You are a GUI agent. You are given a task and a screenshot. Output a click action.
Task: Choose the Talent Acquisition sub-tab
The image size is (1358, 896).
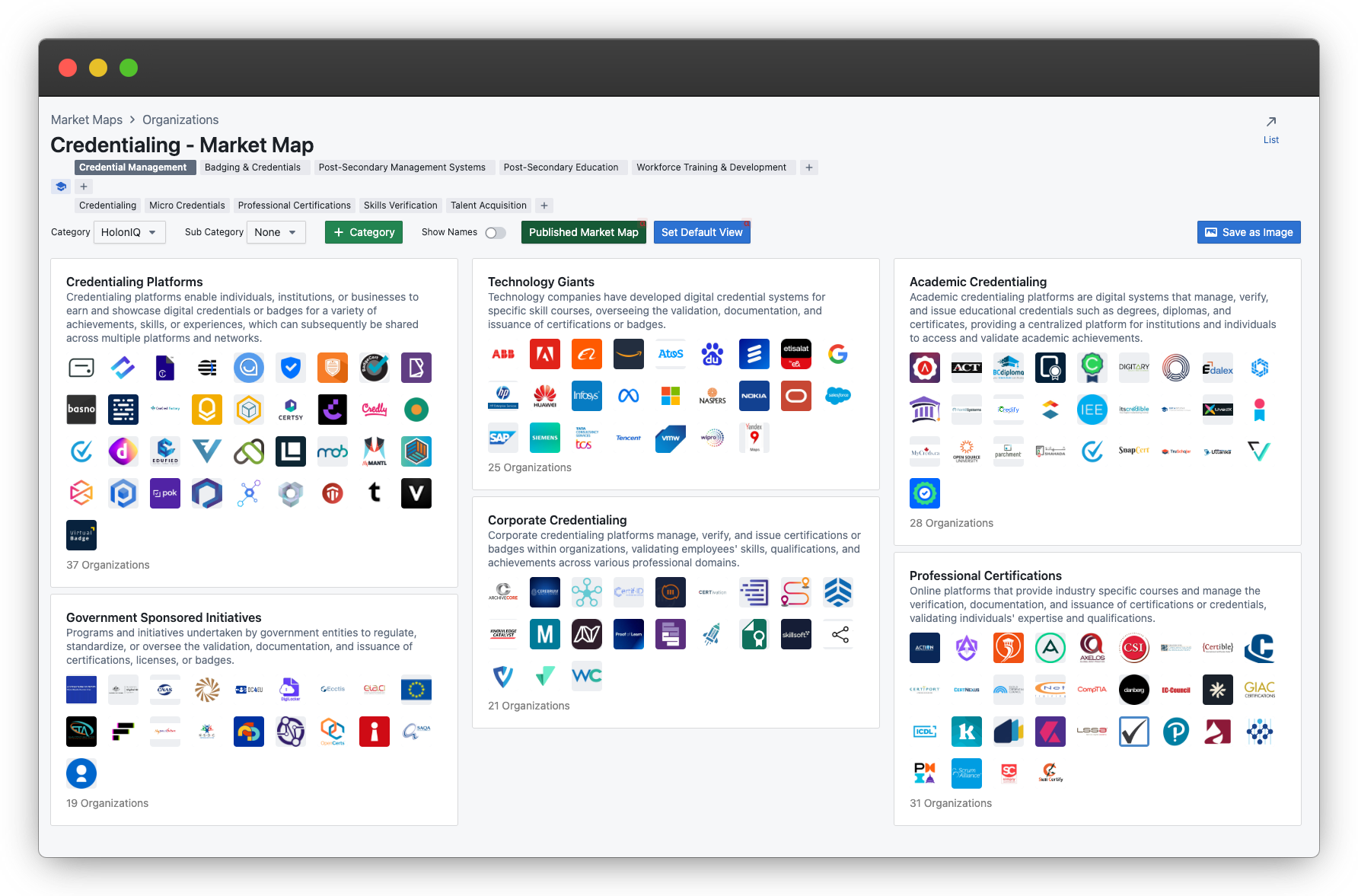[x=489, y=206]
